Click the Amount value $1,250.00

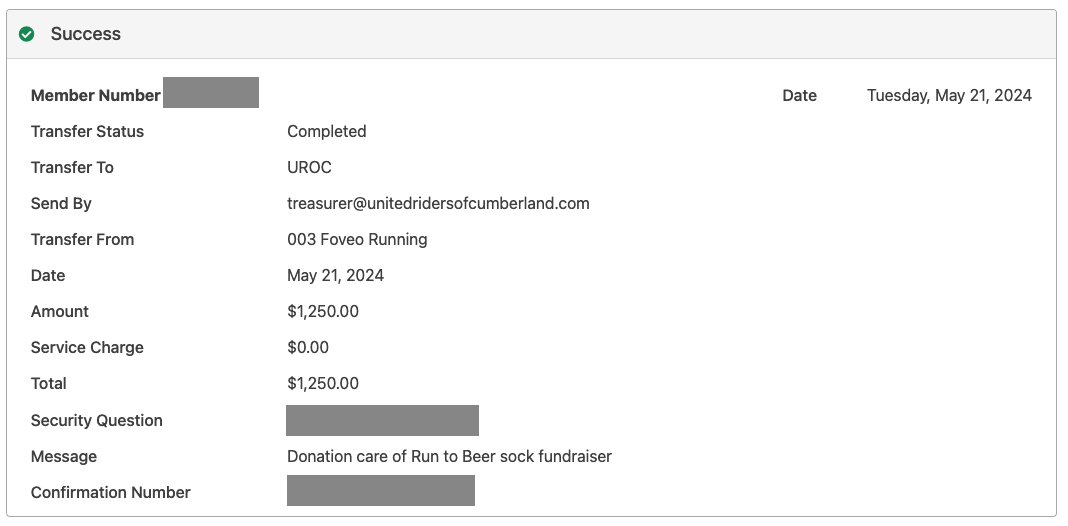[323, 312]
